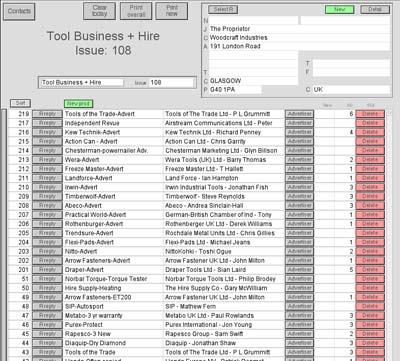Click the company field Woodcraft Industries

pos(299,38)
